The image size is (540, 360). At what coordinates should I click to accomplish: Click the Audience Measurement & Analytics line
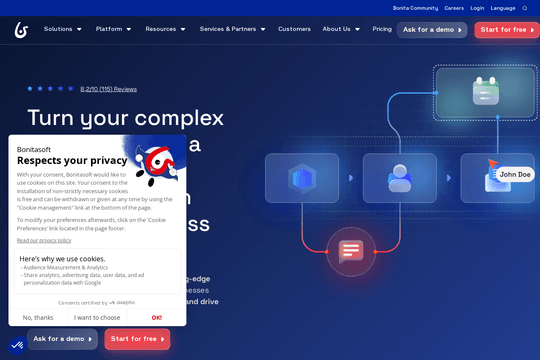(64, 267)
